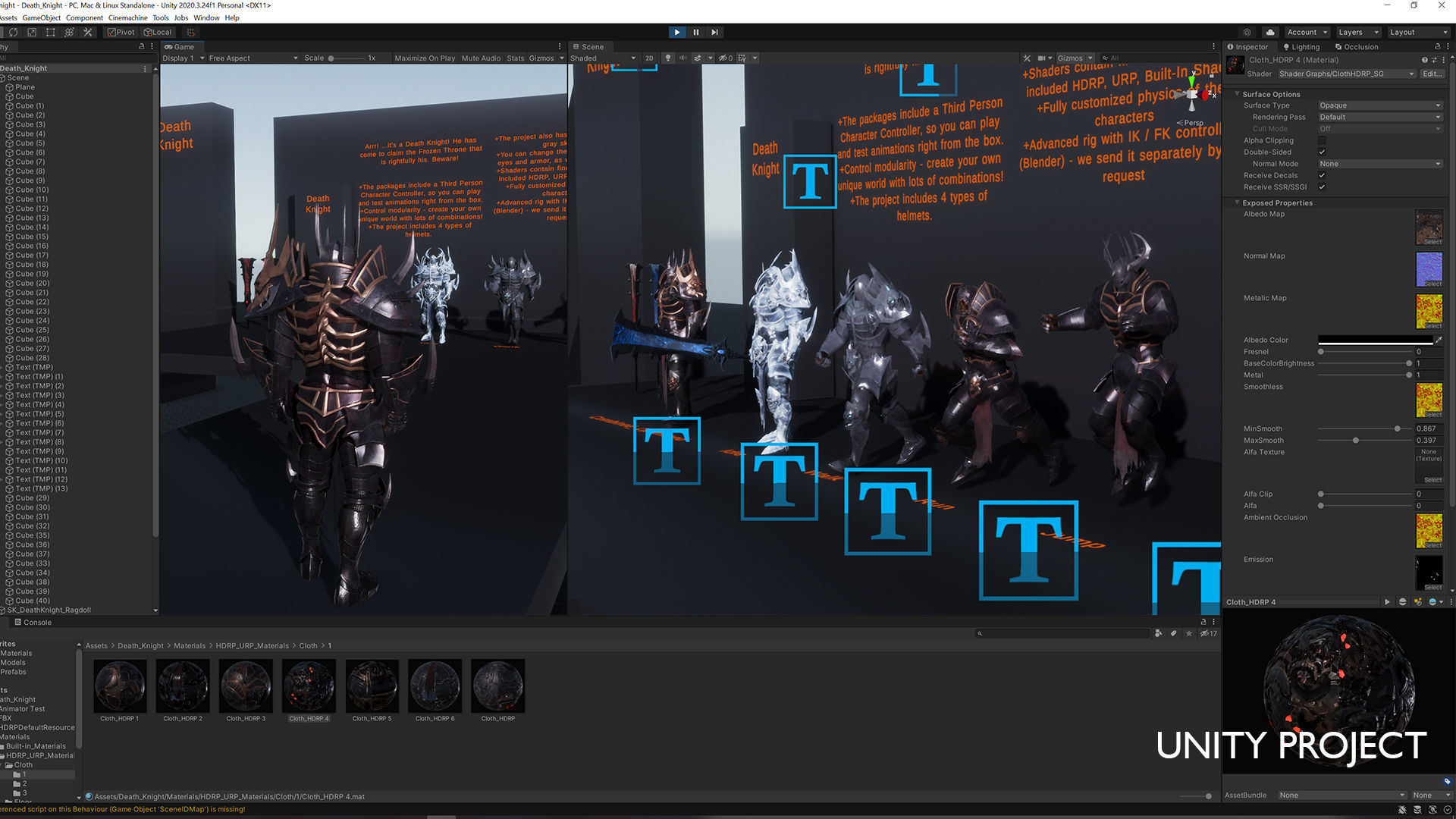
Task: Toggle Receive Decals checkbox
Action: tap(1322, 175)
